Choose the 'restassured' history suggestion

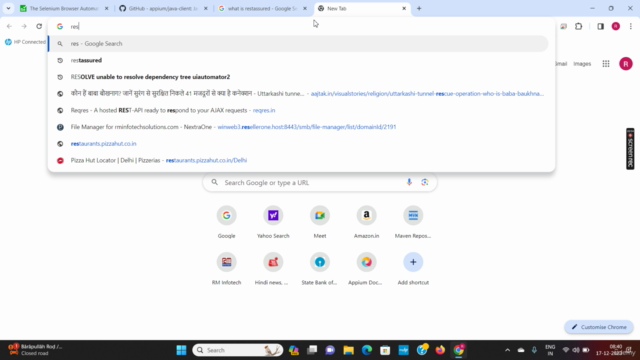(x=298, y=60)
